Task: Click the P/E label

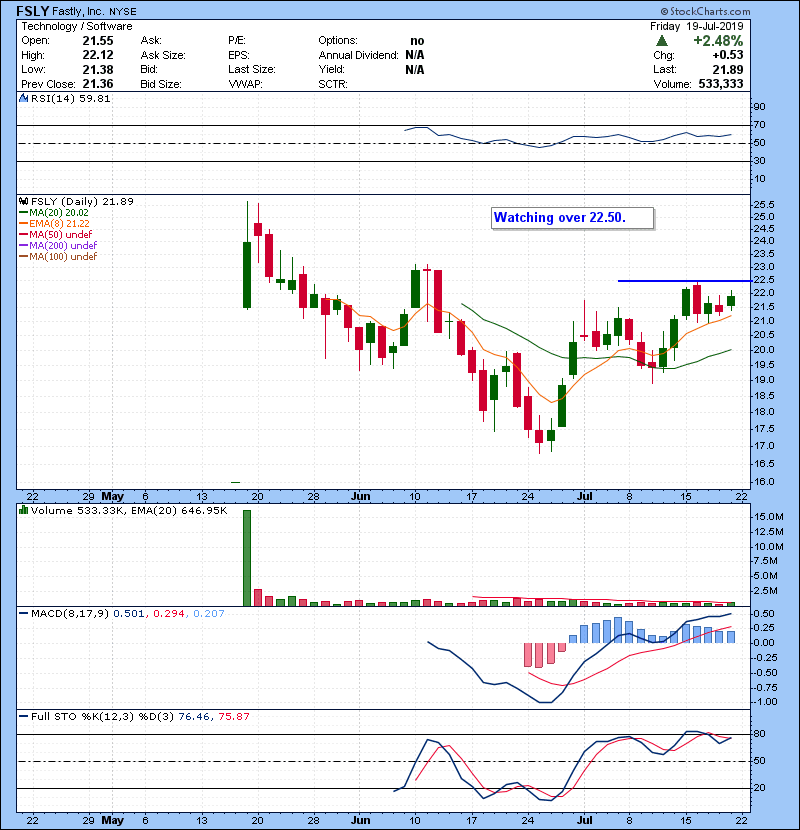Action: (236, 41)
